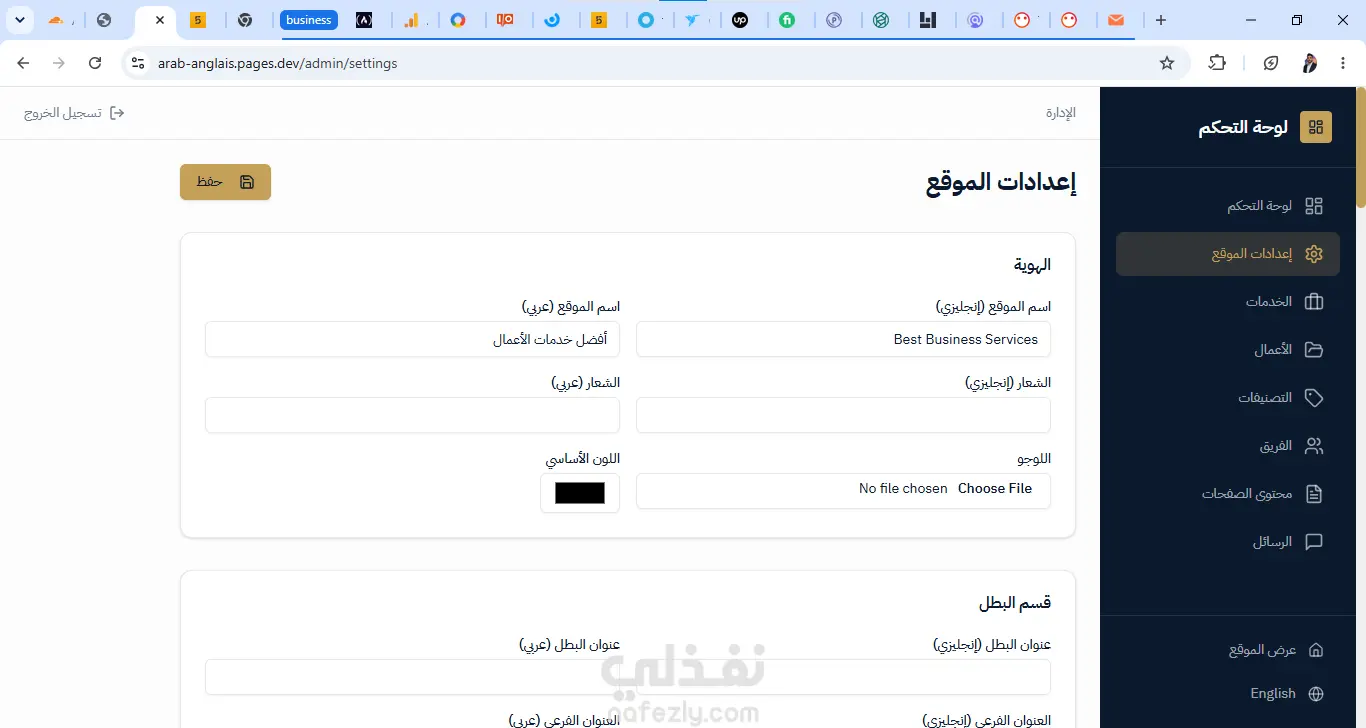Switch to the orange bar-chart tab
The width and height of the screenshot is (1366, 728).
point(411,20)
